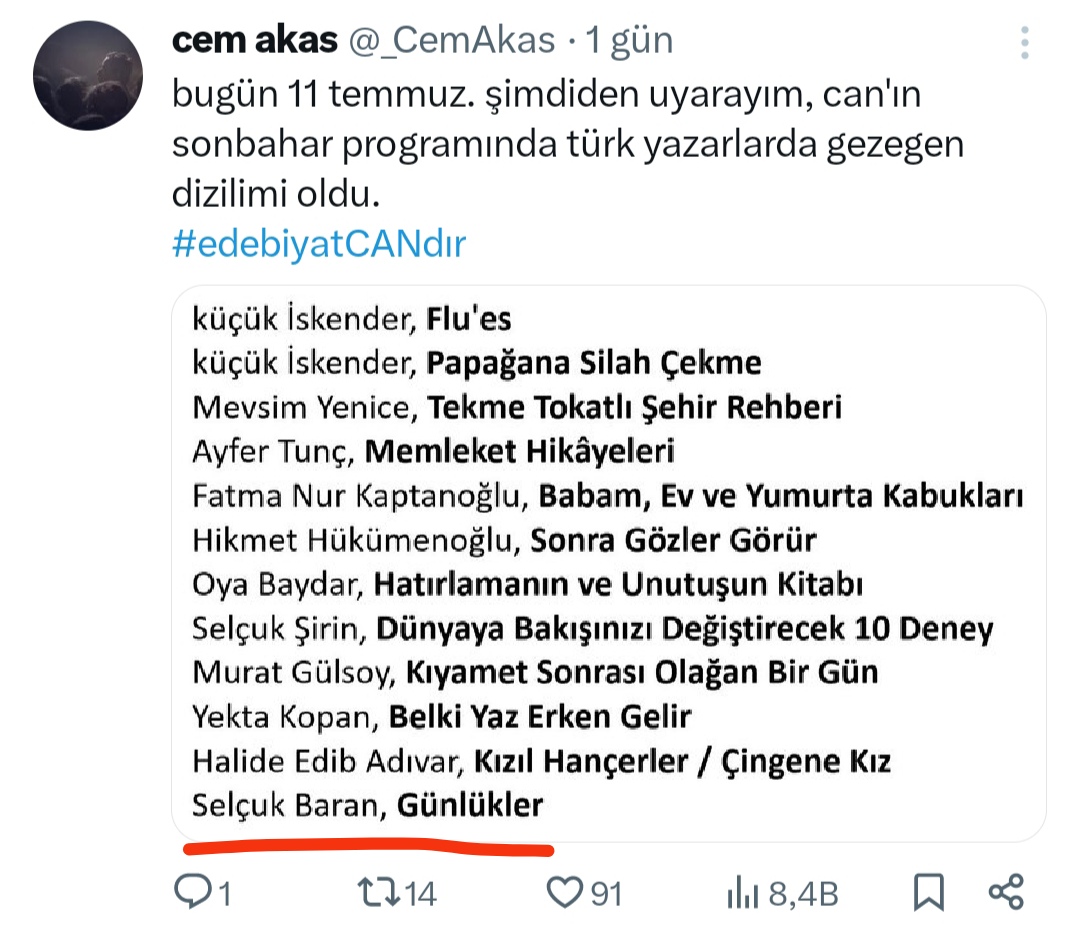Click the reply count number 1
The height and width of the screenshot is (934, 1080).
(225, 894)
